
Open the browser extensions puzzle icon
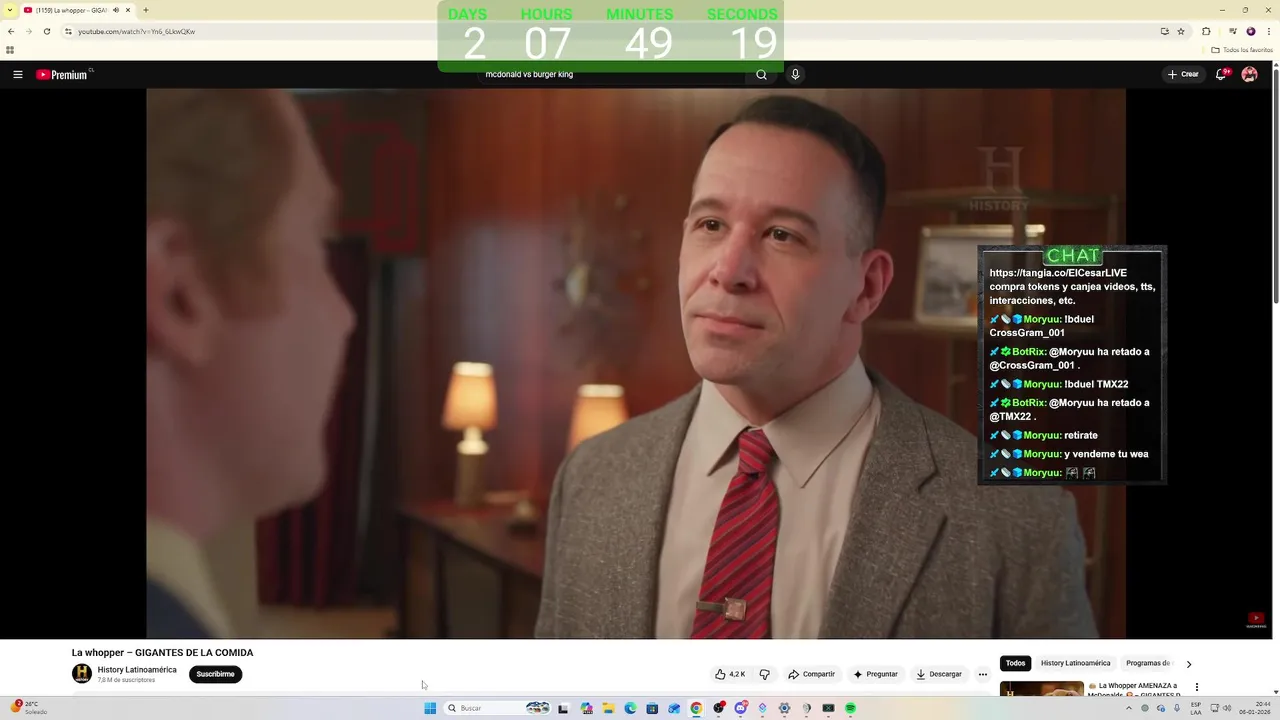(x=1206, y=31)
